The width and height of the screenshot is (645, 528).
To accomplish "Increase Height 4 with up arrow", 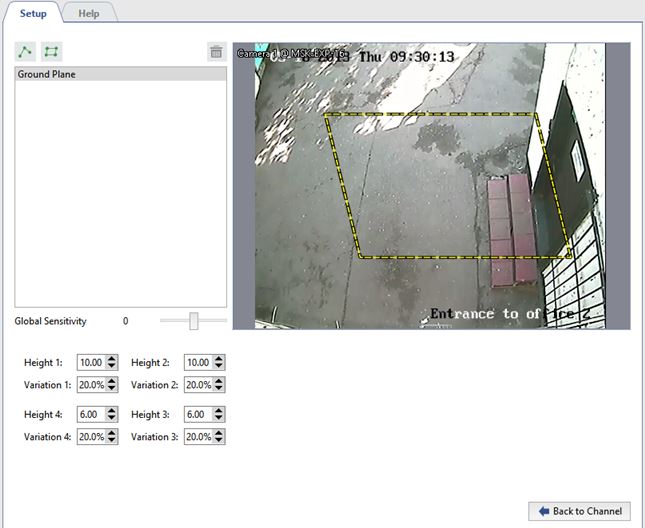I will 112,411.
